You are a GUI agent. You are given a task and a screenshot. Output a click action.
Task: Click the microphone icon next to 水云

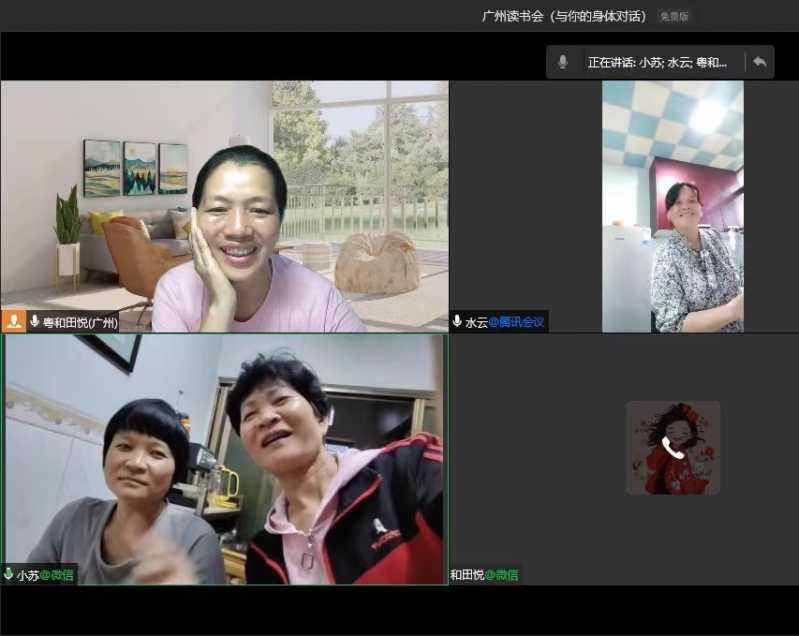458,322
